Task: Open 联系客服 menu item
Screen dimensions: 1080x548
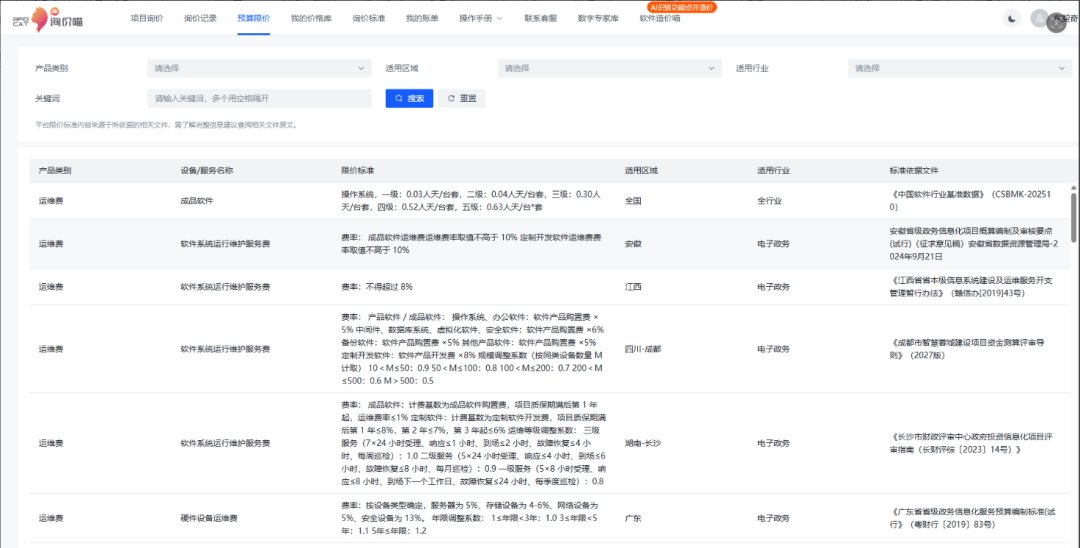Action: (541, 19)
